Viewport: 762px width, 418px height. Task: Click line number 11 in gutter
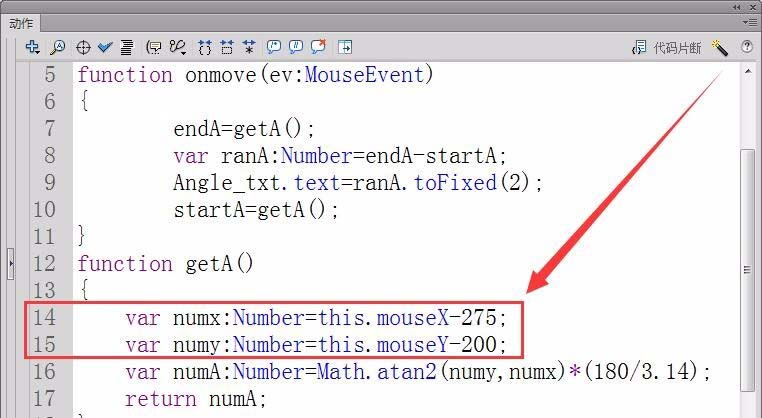[x=45, y=237]
